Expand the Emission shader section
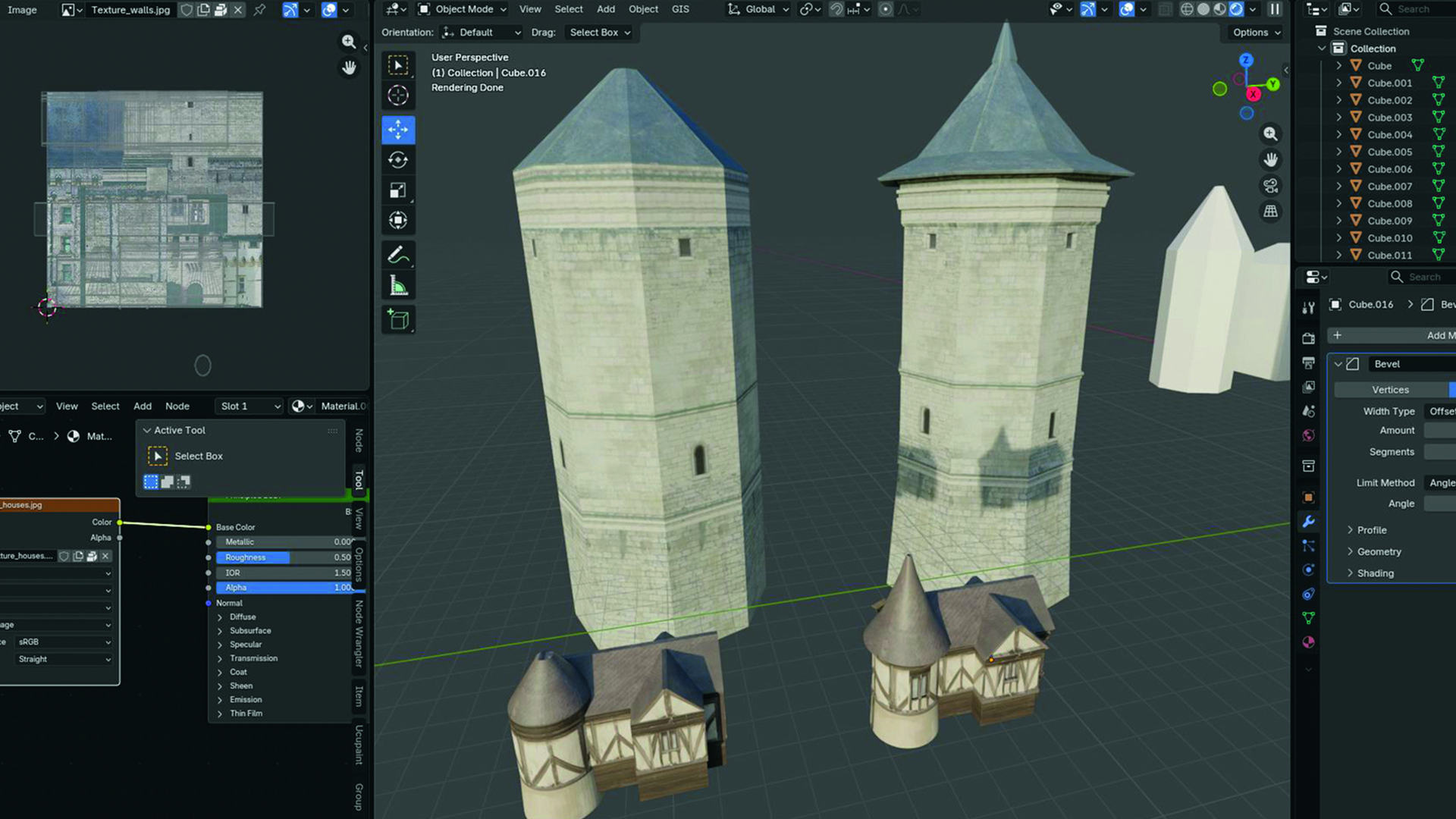Screen dimensions: 1456x819 (x=240, y=700)
